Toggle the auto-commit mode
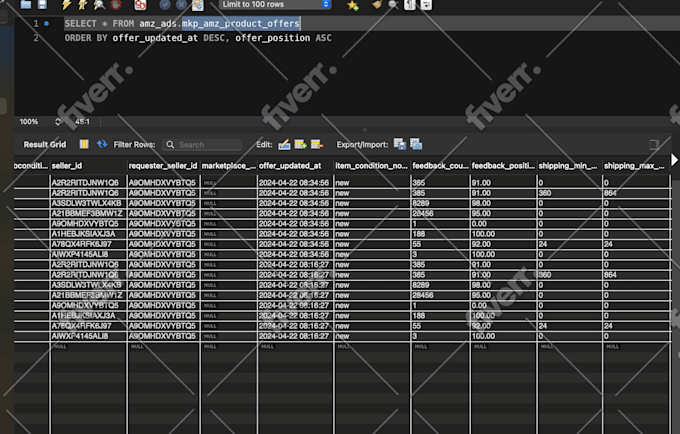The width and height of the screenshot is (680, 434). (198, 5)
